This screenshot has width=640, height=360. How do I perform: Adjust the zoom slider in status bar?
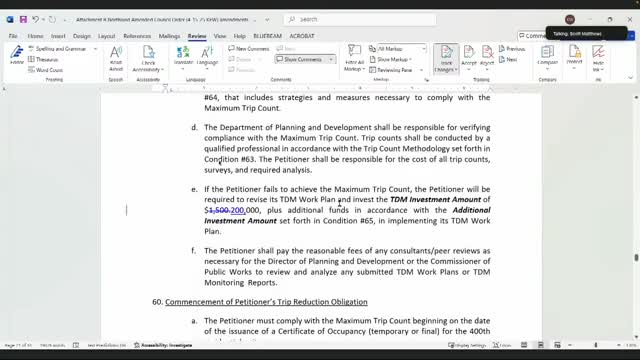click(595, 345)
